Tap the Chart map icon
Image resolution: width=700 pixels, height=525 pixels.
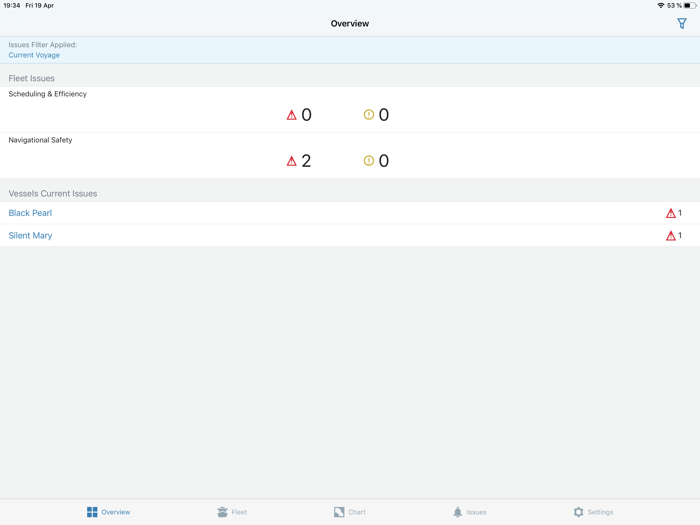pyautogui.click(x=339, y=512)
